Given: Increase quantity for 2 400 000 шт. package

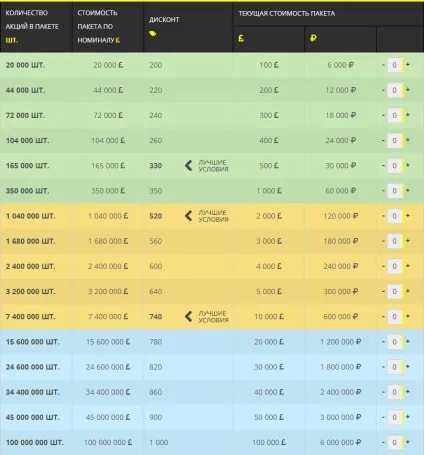Looking at the screenshot, I should coord(408,266).
